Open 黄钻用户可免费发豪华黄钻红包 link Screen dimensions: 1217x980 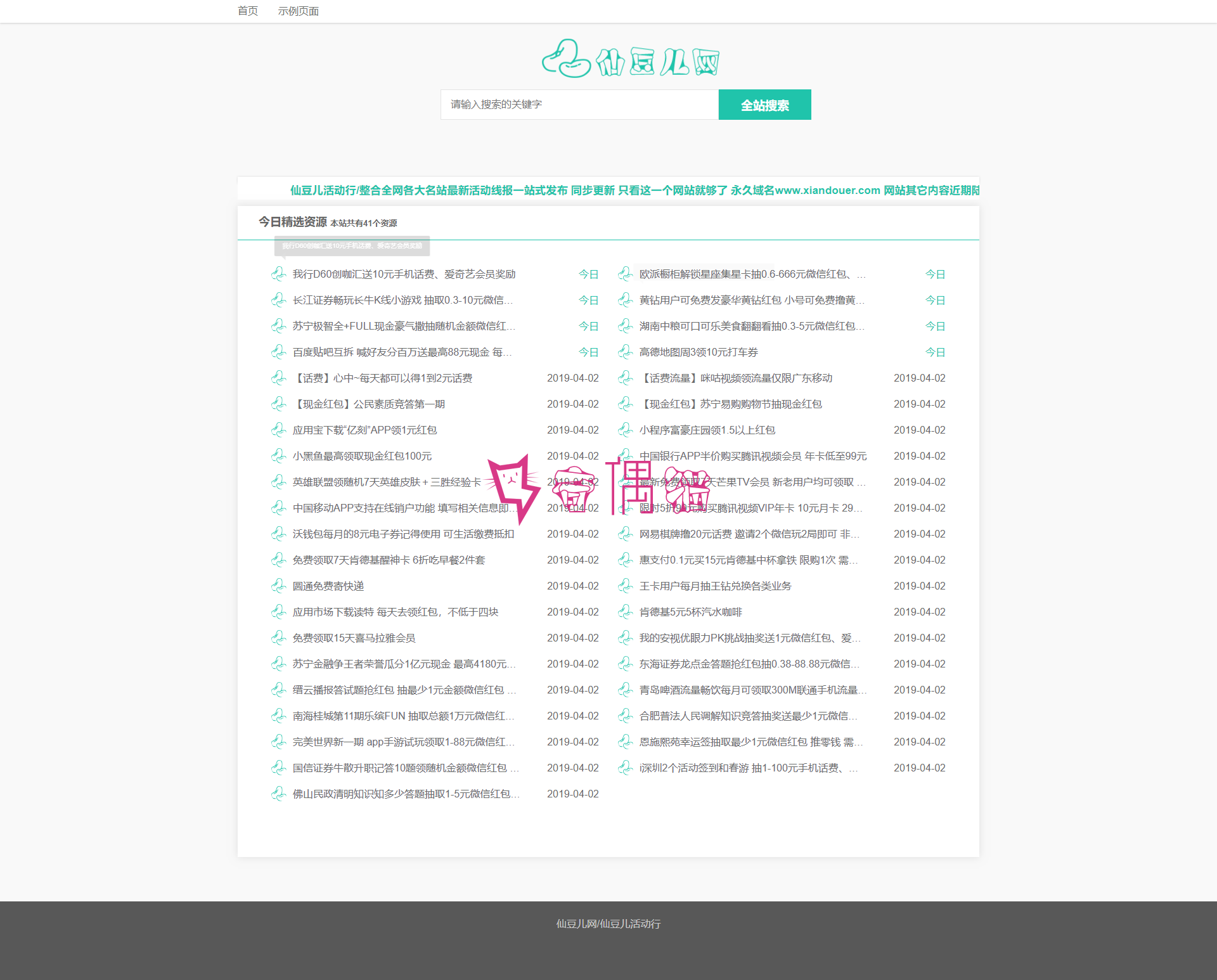[x=752, y=300]
